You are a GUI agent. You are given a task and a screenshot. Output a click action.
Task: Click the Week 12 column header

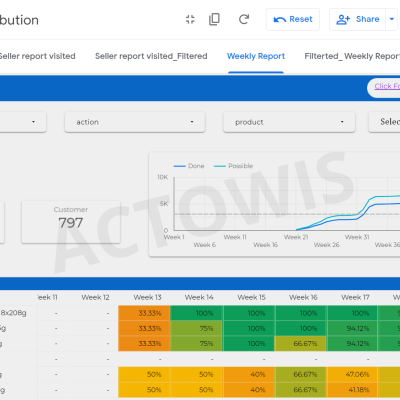(95, 297)
